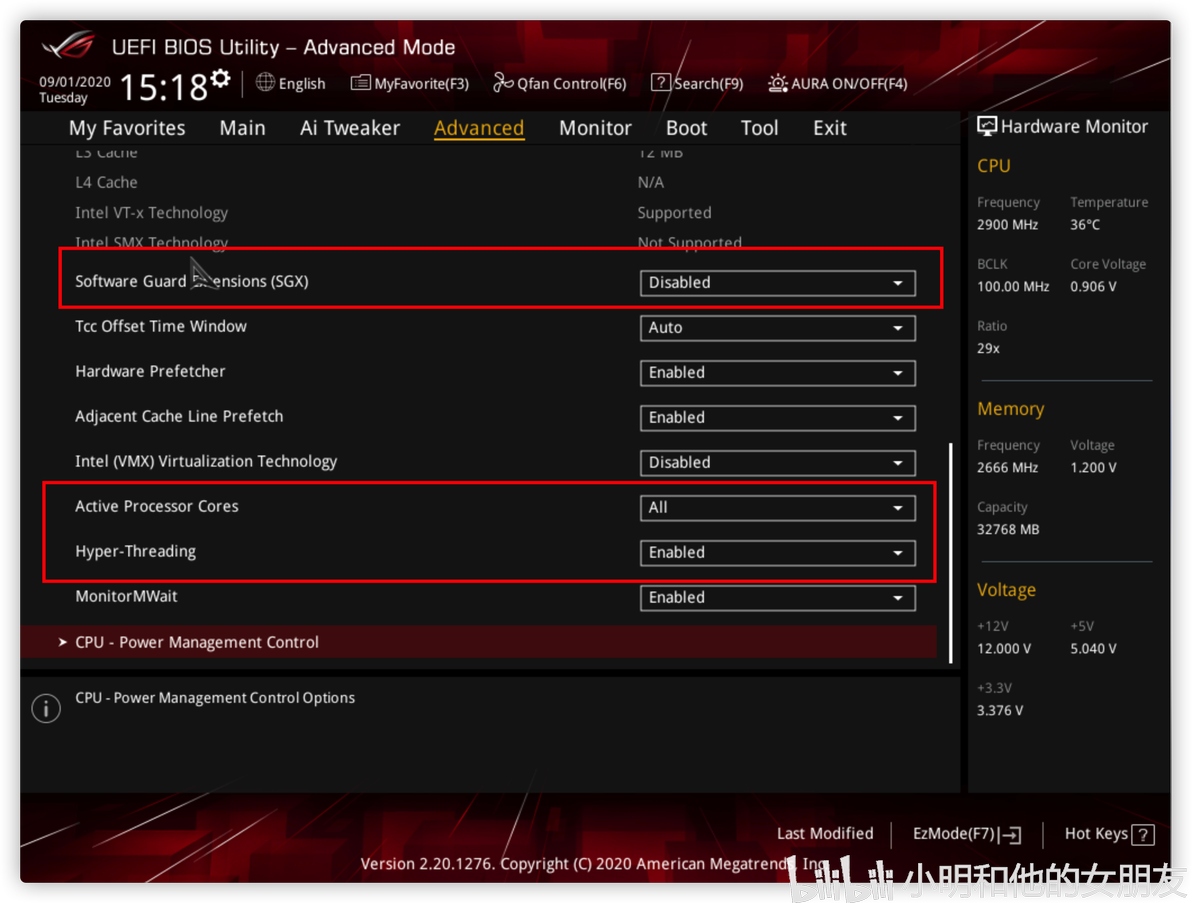Click the Voltage heading in Hardware Monitor
Image resolution: width=1192 pixels, height=903 pixels.
point(1007,590)
